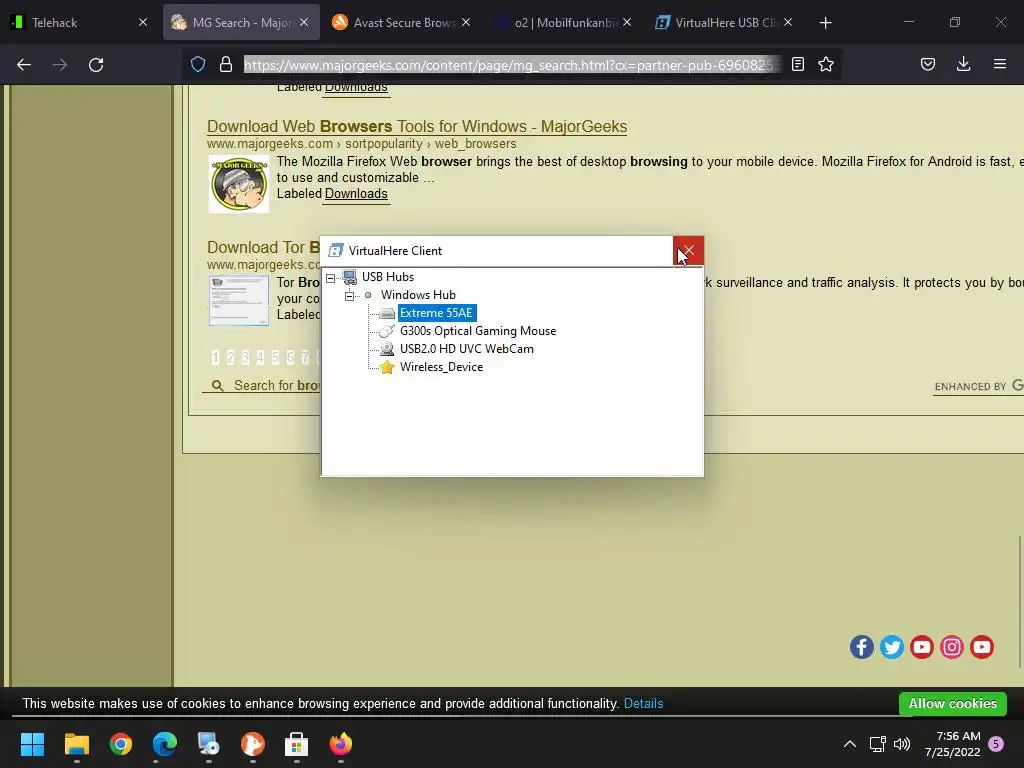Click the webcam device icon
This screenshot has width=1024, height=768.
pos(387,349)
